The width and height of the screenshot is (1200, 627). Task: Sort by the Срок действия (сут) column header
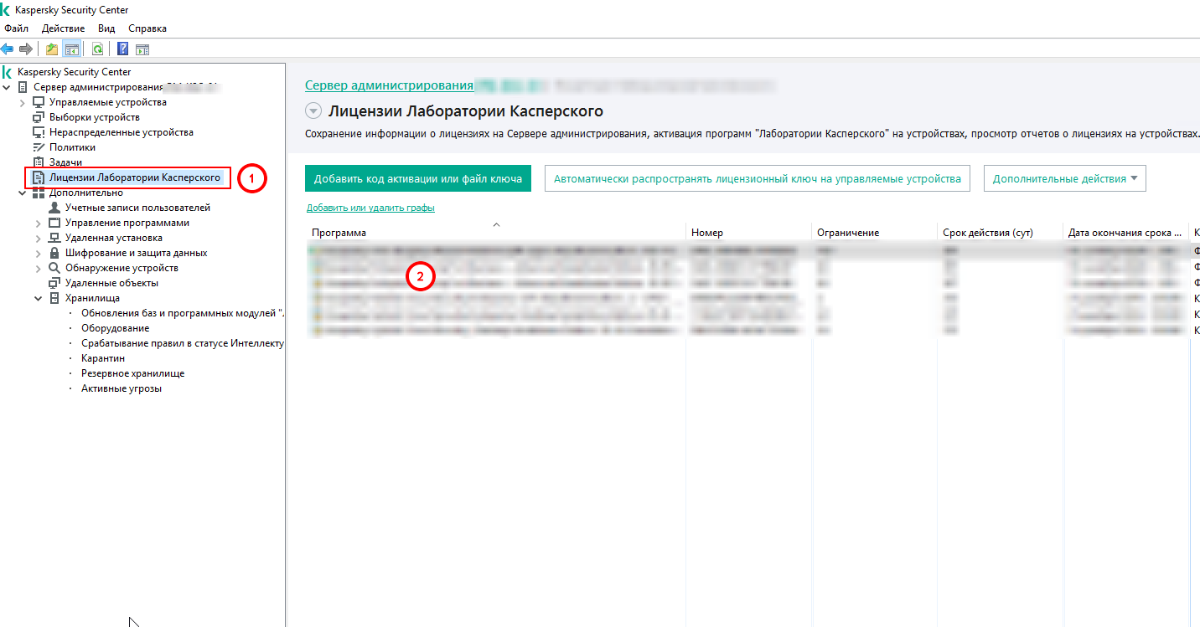(x=1000, y=232)
